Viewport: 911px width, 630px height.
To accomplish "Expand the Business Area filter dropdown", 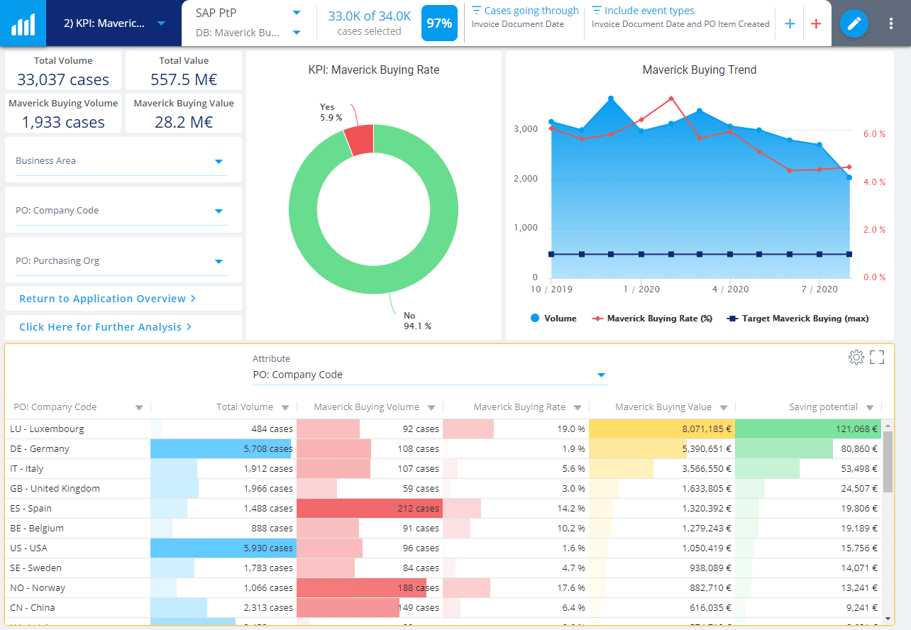I will [218, 162].
